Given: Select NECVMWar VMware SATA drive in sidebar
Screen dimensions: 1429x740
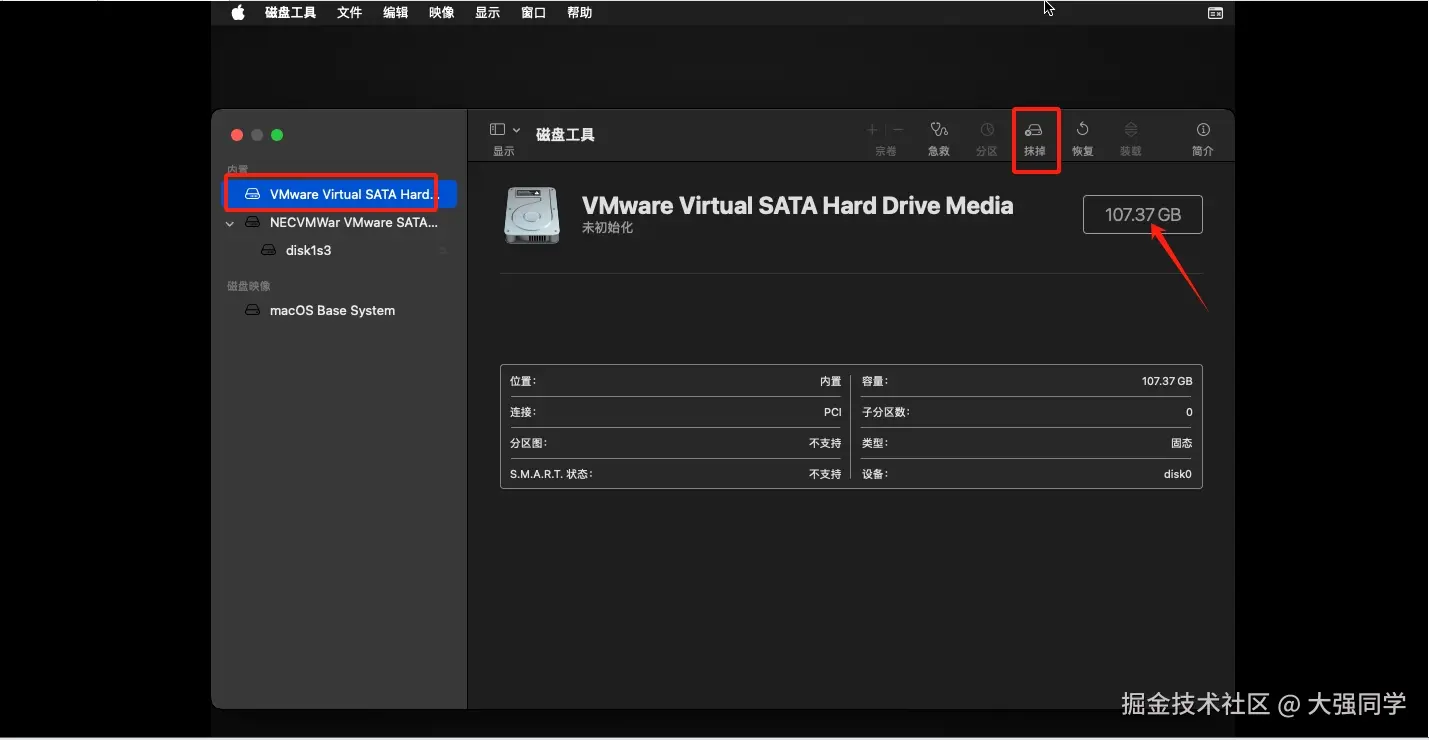Looking at the screenshot, I should pos(340,222).
